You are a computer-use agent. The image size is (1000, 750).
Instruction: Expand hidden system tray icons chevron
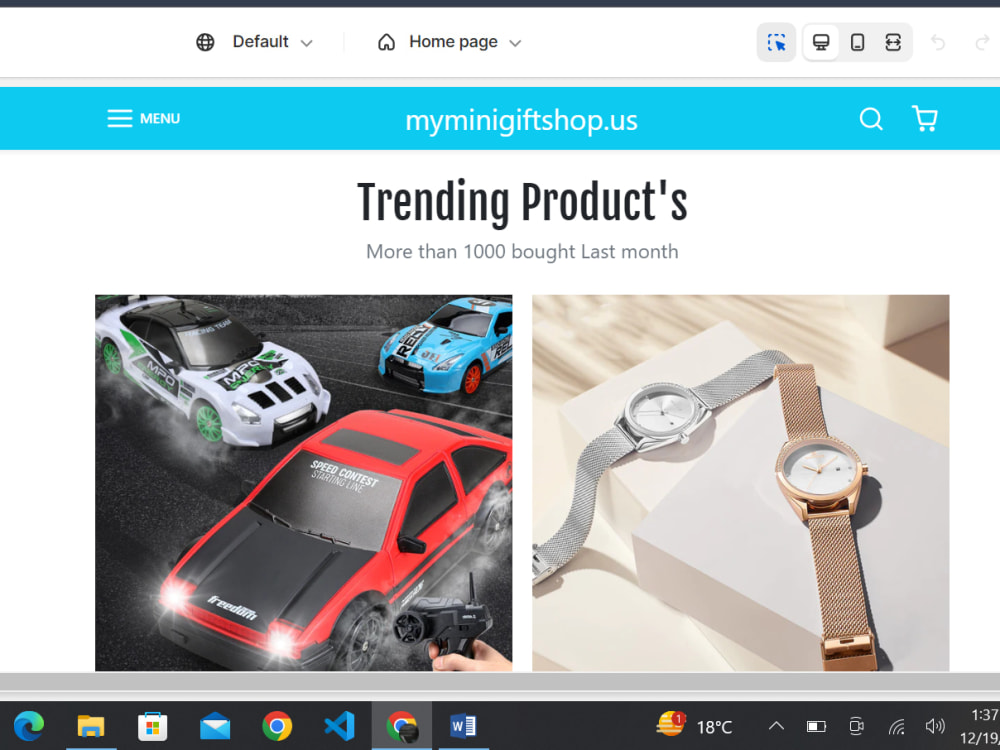click(776, 726)
